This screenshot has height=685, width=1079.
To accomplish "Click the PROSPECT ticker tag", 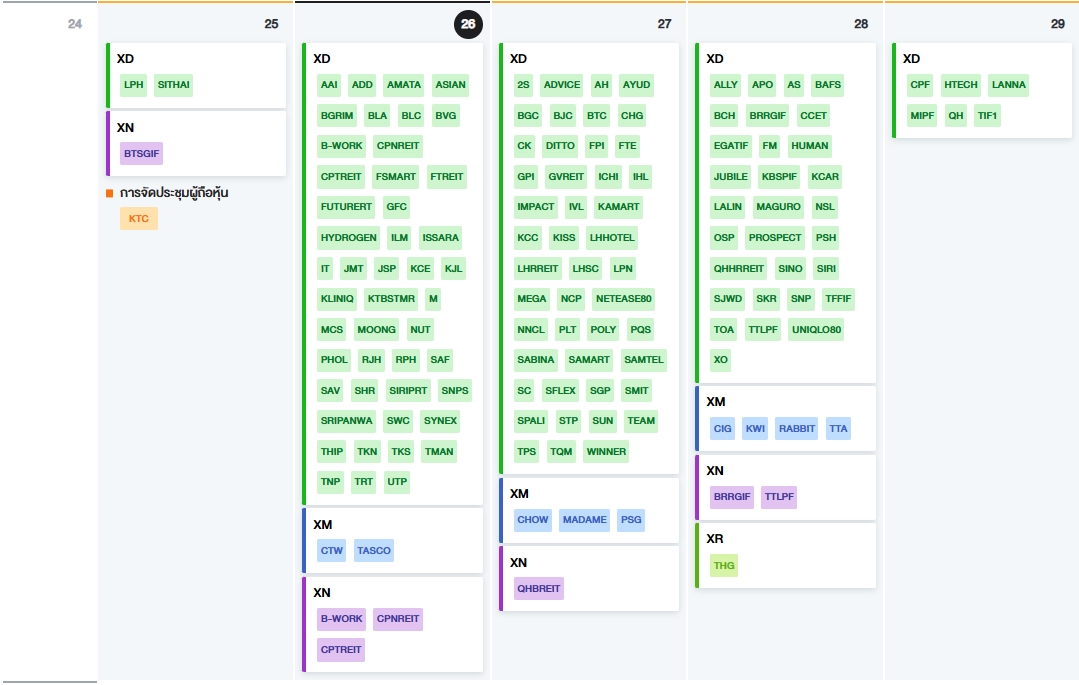I will click(x=775, y=238).
